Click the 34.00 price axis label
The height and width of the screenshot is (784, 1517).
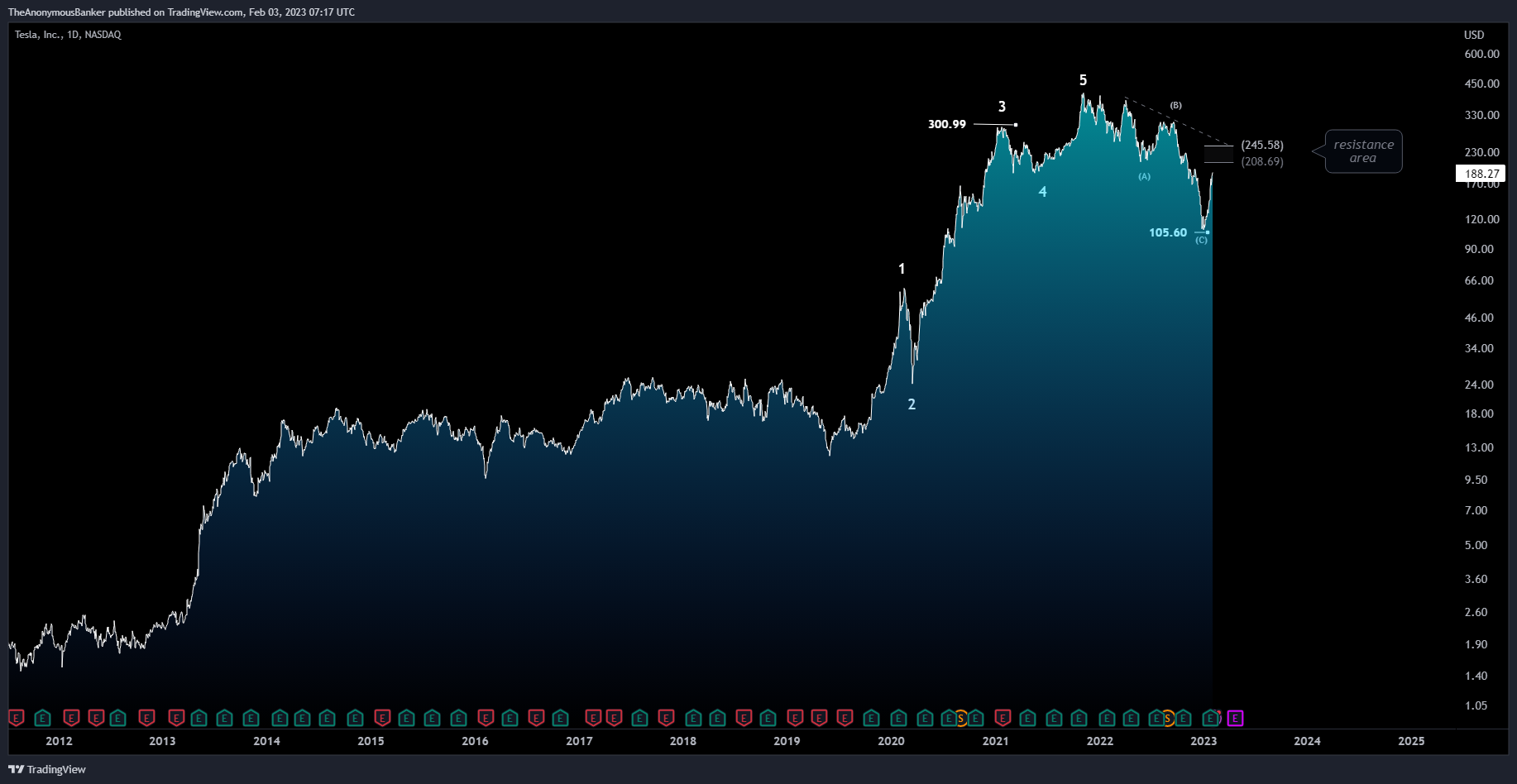(1479, 348)
